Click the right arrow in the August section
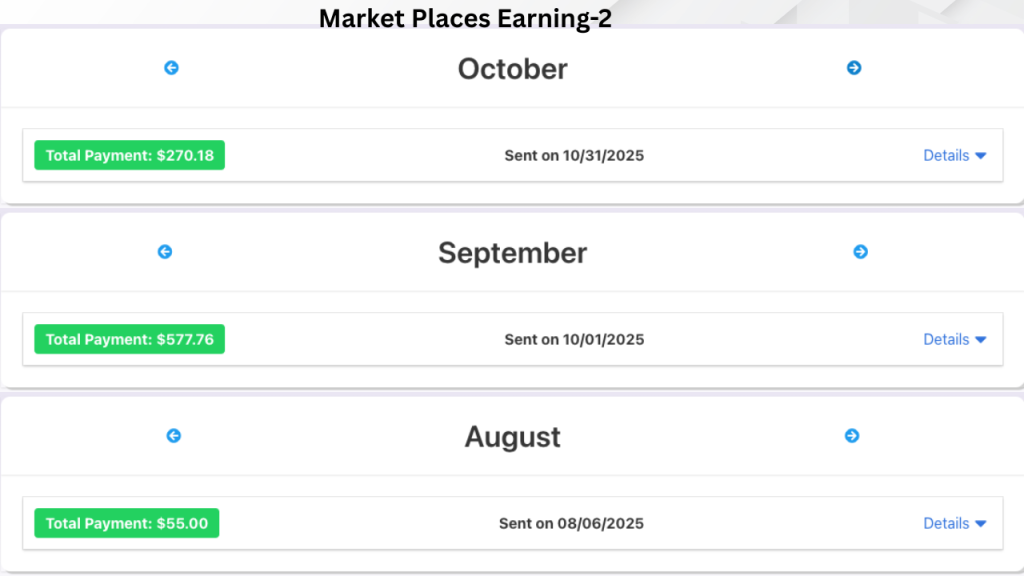Viewport: 1024px width, 576px height. click(854, 436)
